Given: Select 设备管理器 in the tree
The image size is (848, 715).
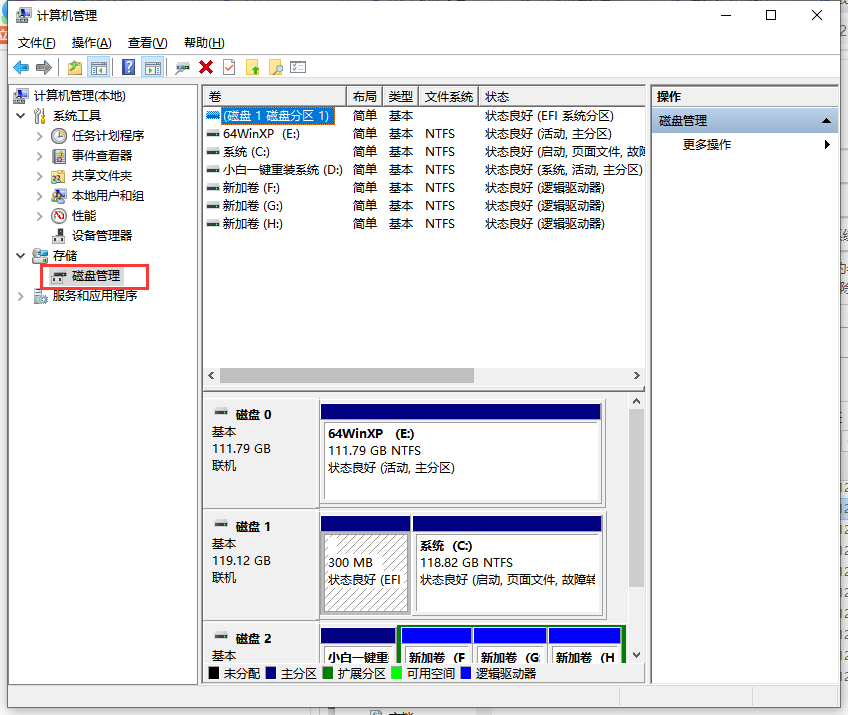Looking at the screenshot, I should (x=101, y=236).
